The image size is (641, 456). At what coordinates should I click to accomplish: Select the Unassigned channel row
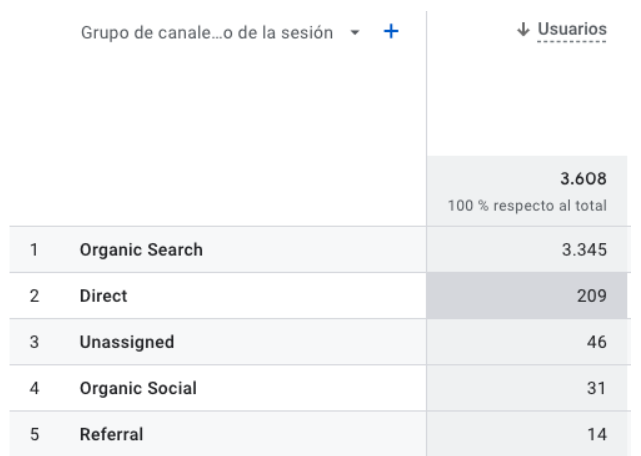pos(320,342)
